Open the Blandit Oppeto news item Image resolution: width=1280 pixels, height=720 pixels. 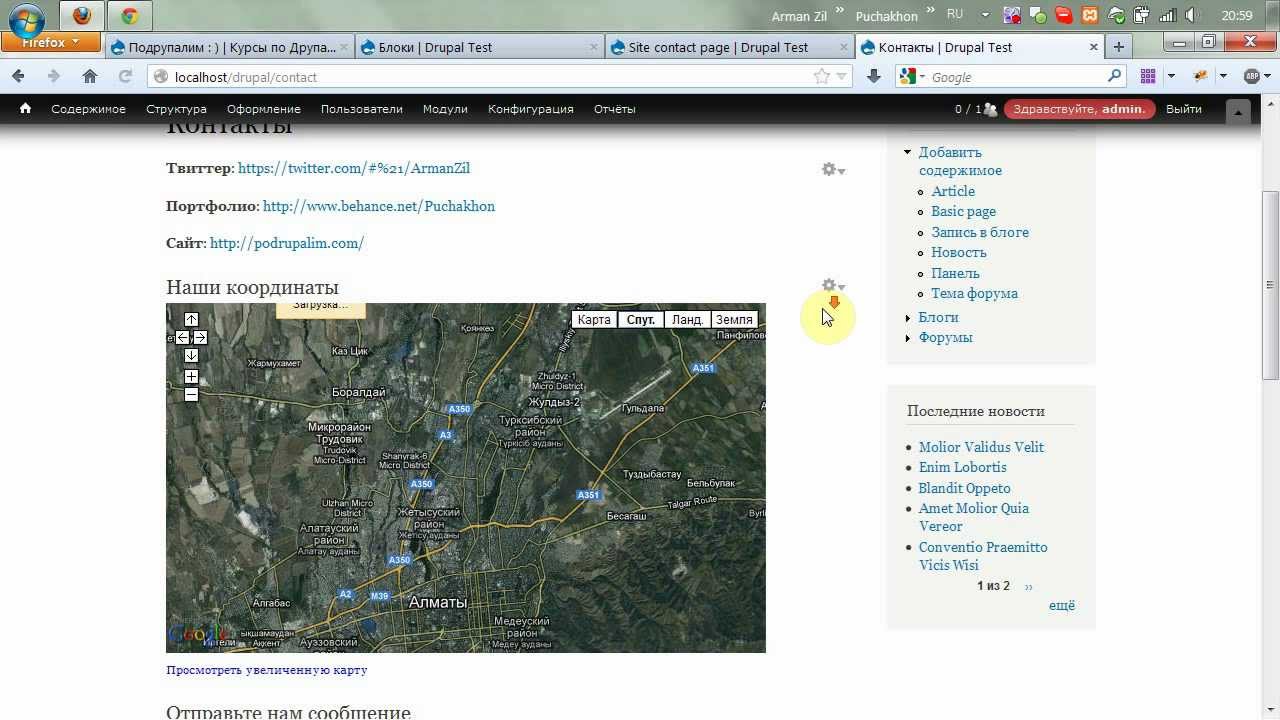point(964,488)
